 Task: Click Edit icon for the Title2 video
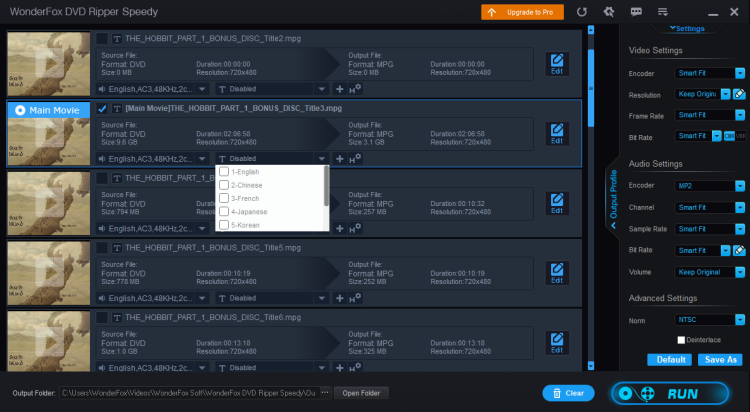coord(557,65)
